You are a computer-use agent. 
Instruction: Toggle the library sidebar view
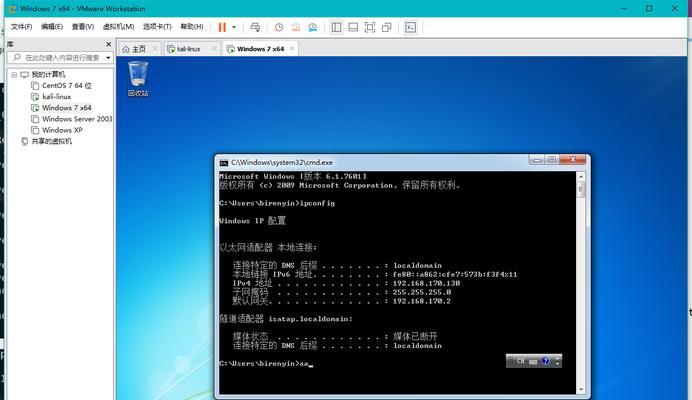[336, 27]
